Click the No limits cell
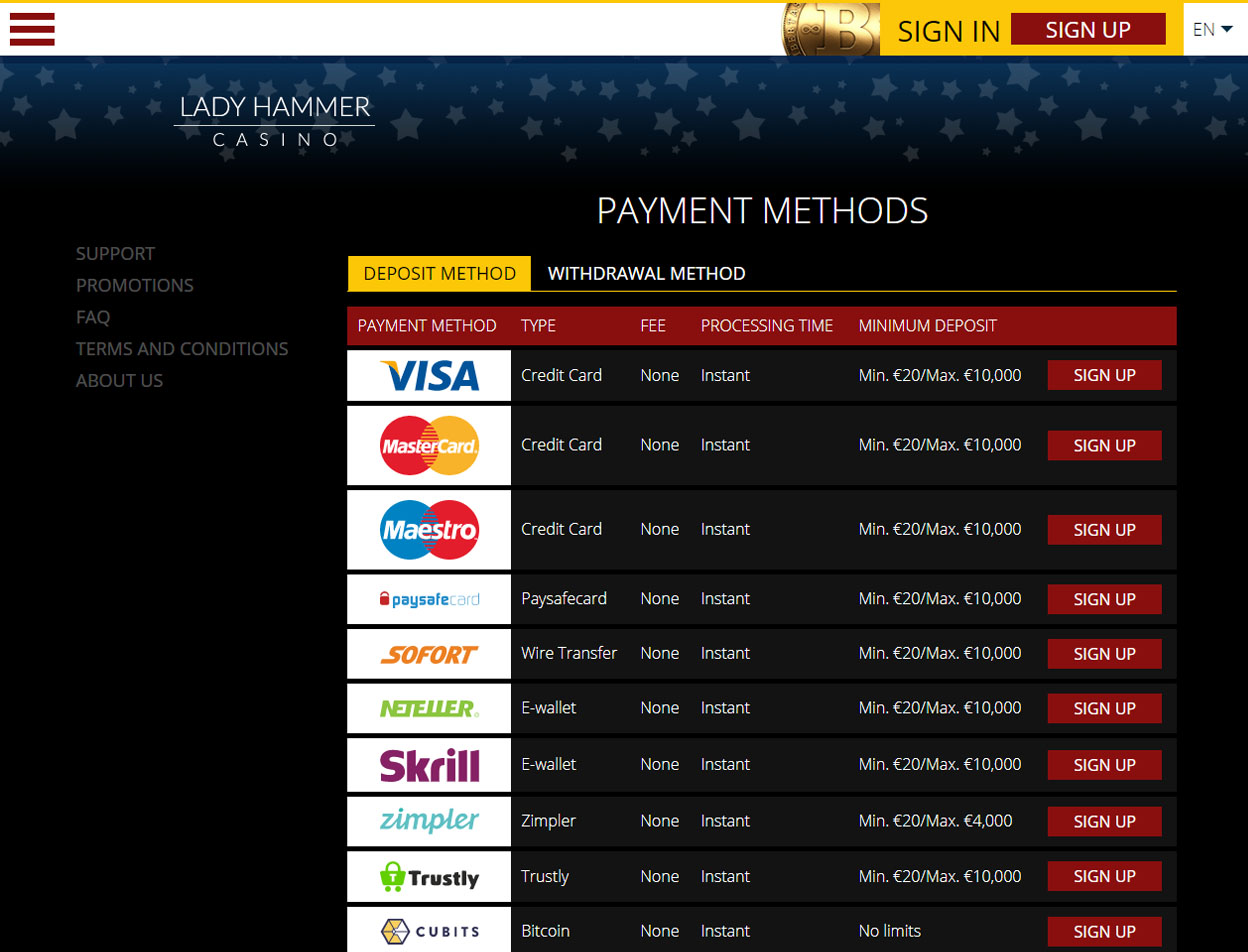This screenshot has height=952, width=1248. point(890,931)
